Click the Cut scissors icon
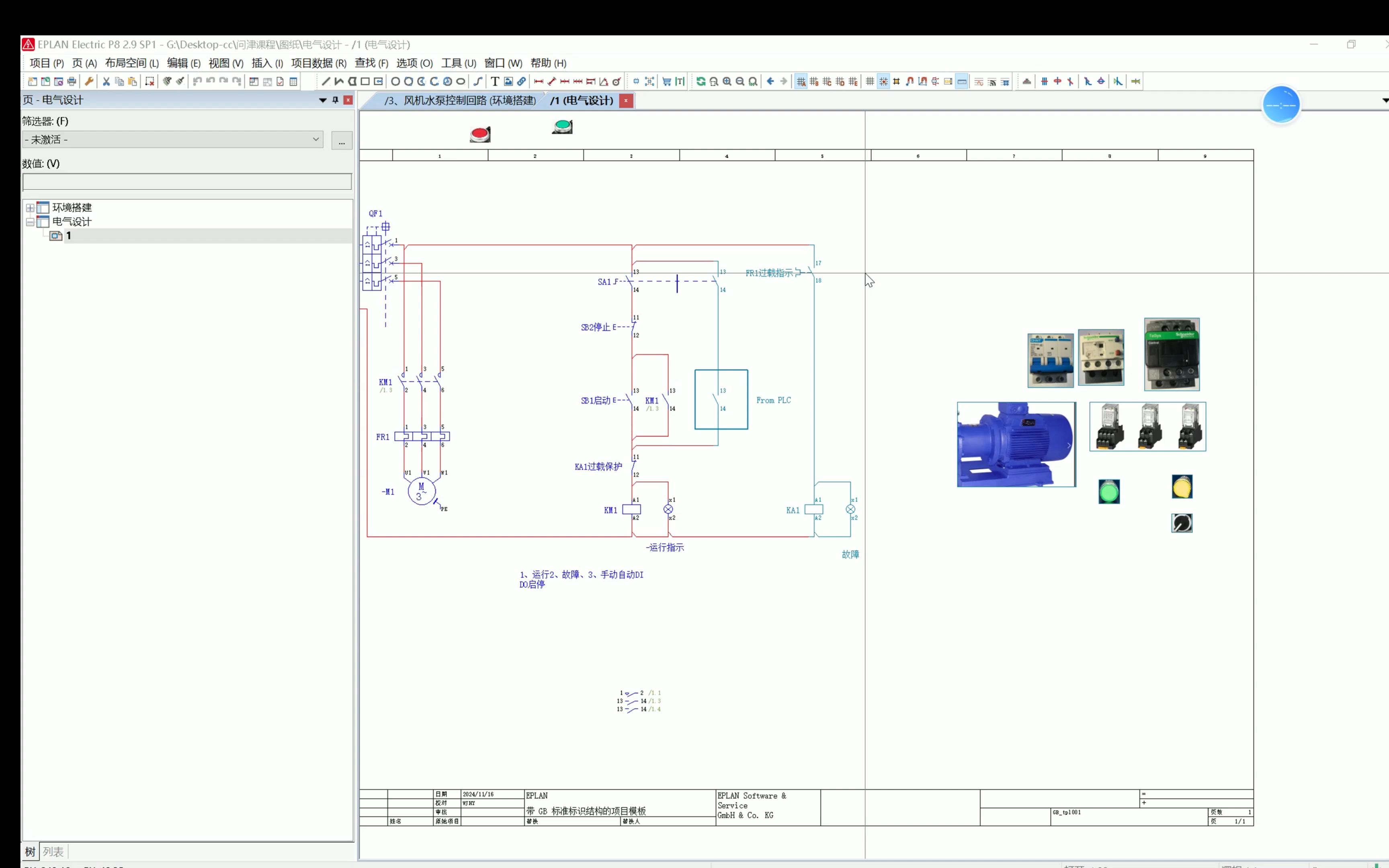This screenshot has width=1389, height=868. pos(106,82)
